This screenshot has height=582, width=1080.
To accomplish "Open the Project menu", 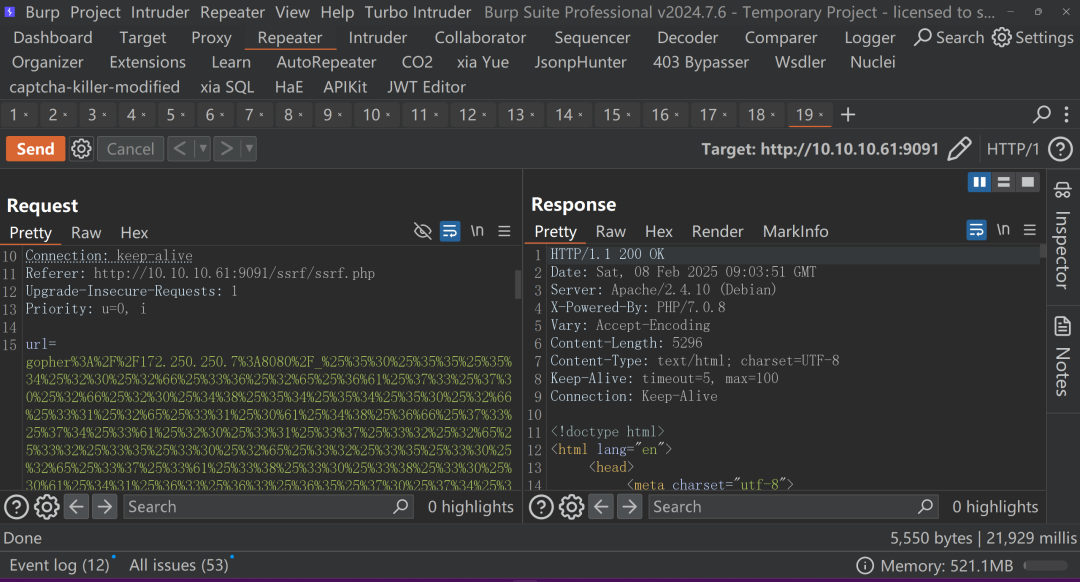I will pyautogui.click(x=95, y=12).
